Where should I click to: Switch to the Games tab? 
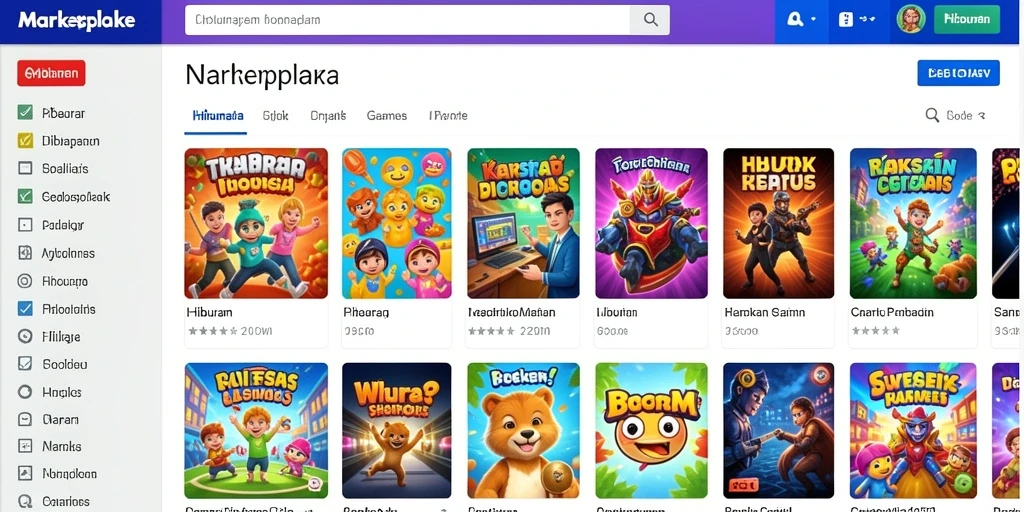click(x=387, y=116)
